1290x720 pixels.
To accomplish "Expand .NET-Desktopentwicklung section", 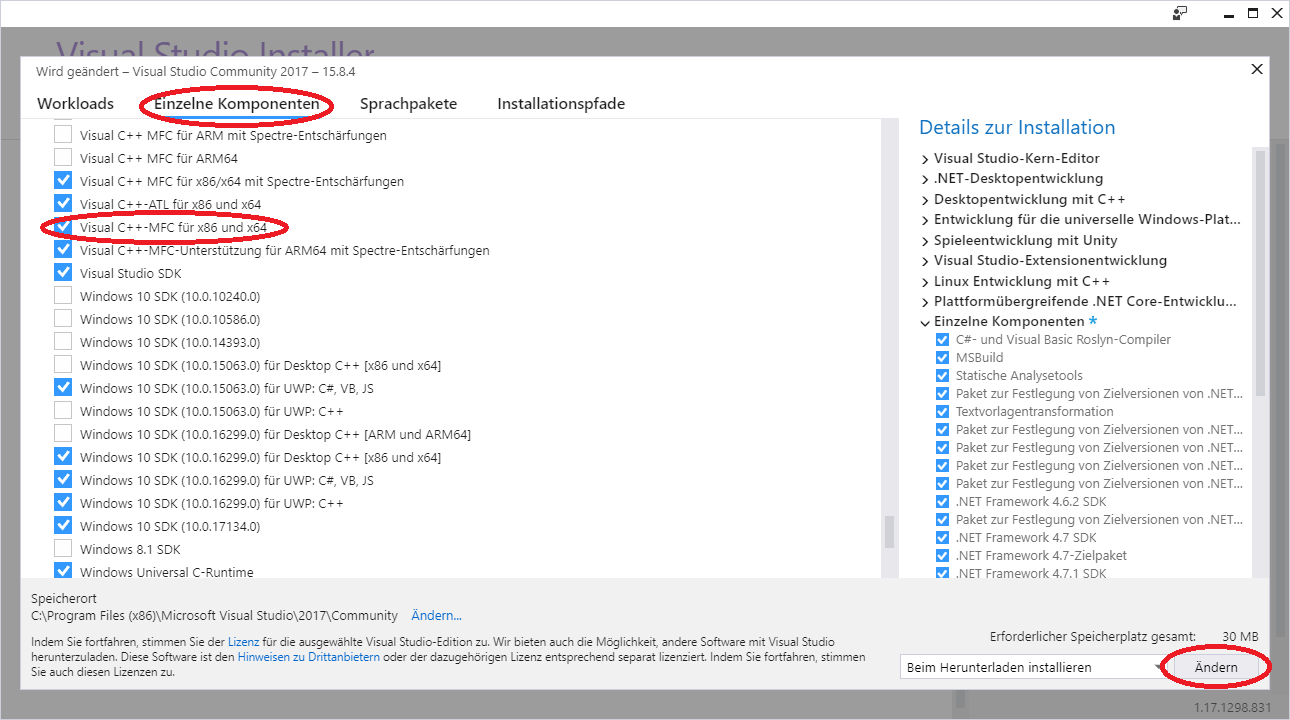I will pyautogui.click(x=925, y=179).
